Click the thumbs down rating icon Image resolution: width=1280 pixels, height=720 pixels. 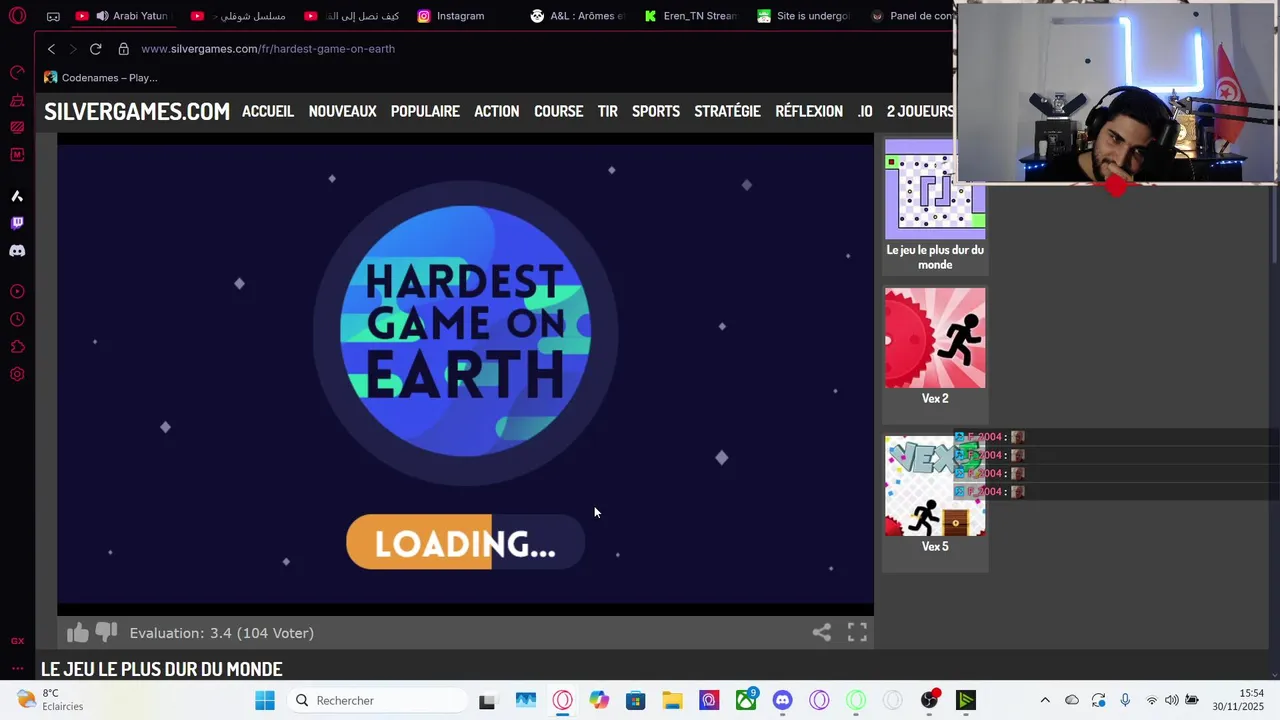(x=106, y=632)
